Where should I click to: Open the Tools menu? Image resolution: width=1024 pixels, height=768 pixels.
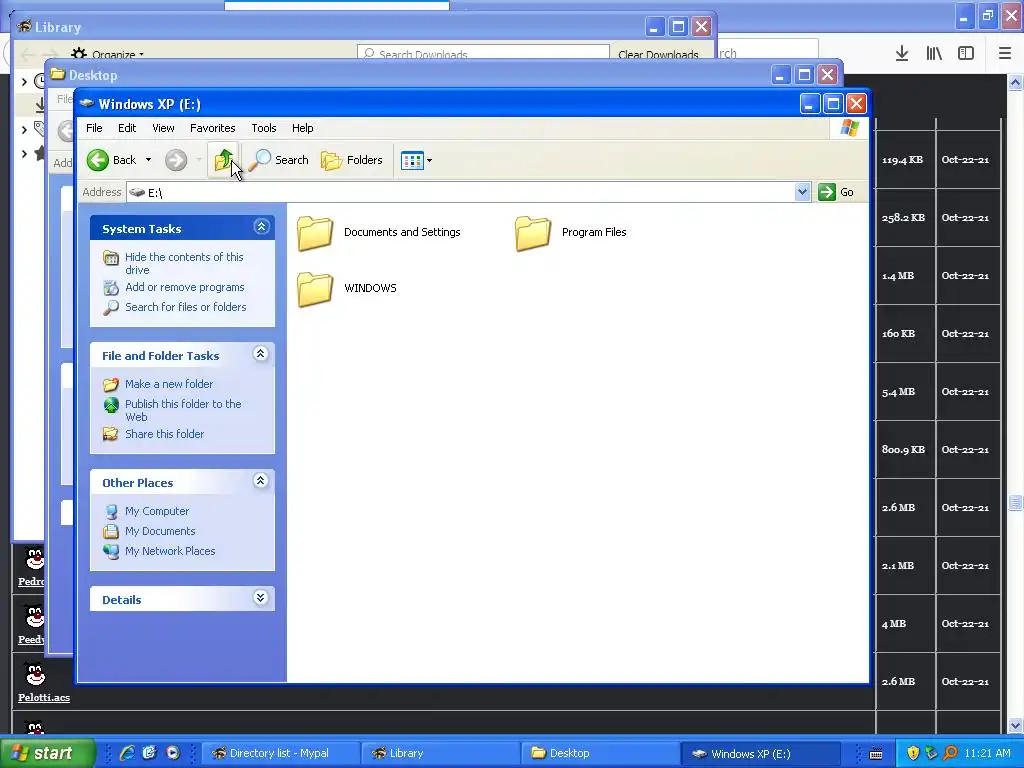pyautogui.click(x=264, y=128)
